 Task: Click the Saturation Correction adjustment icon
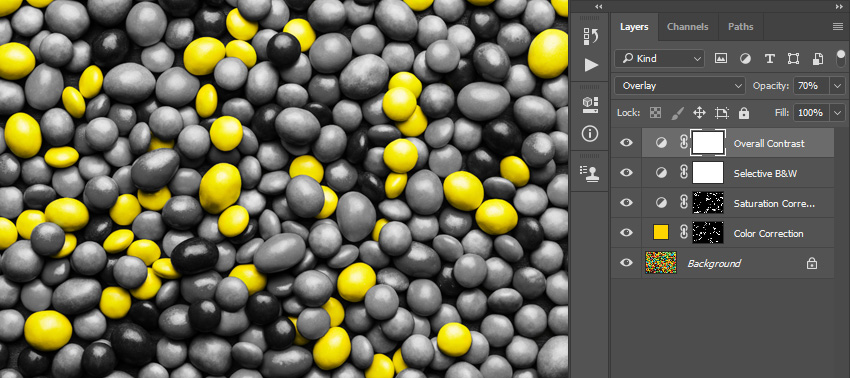pos(661,203)
